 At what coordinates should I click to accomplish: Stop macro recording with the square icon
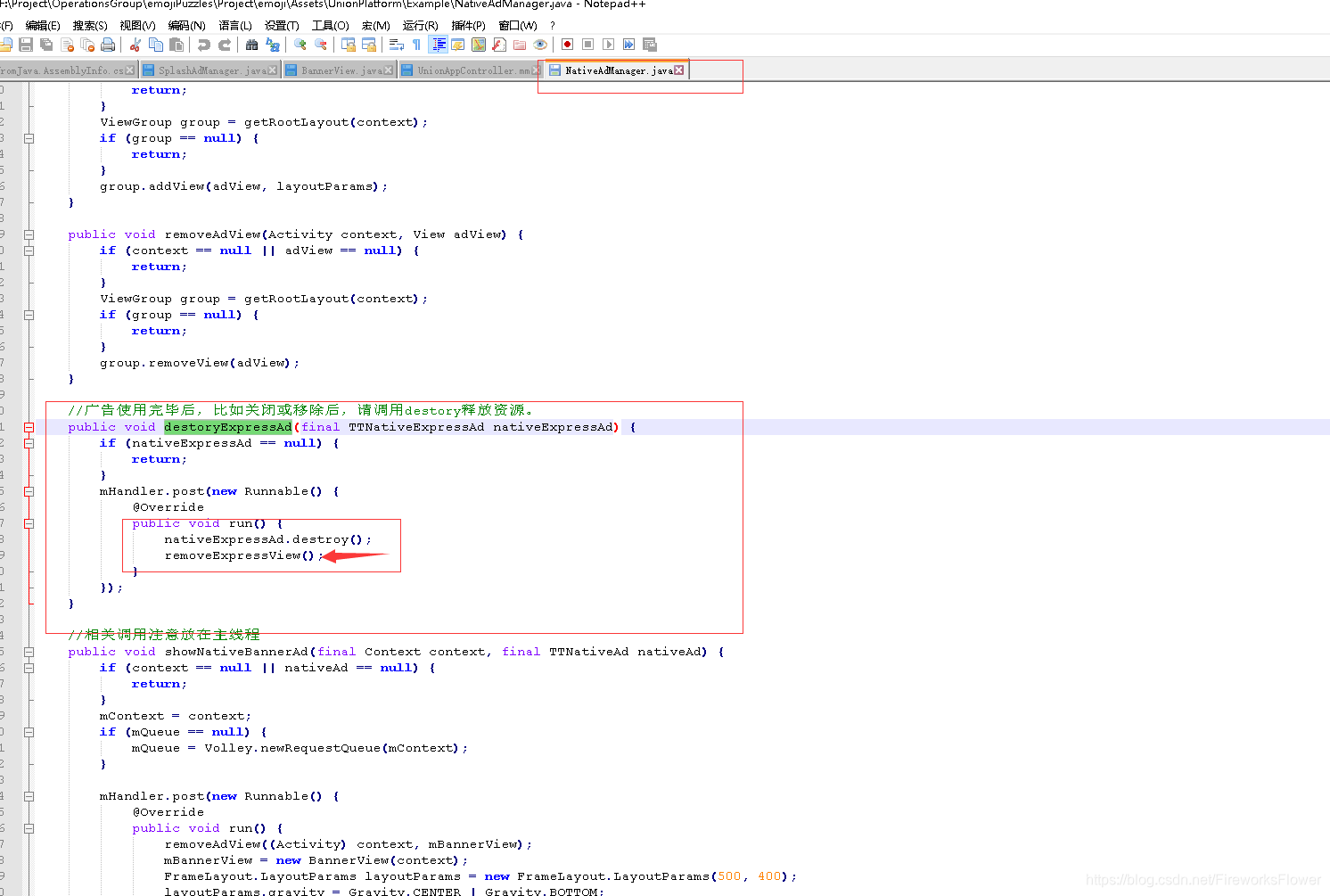(587, 45)
